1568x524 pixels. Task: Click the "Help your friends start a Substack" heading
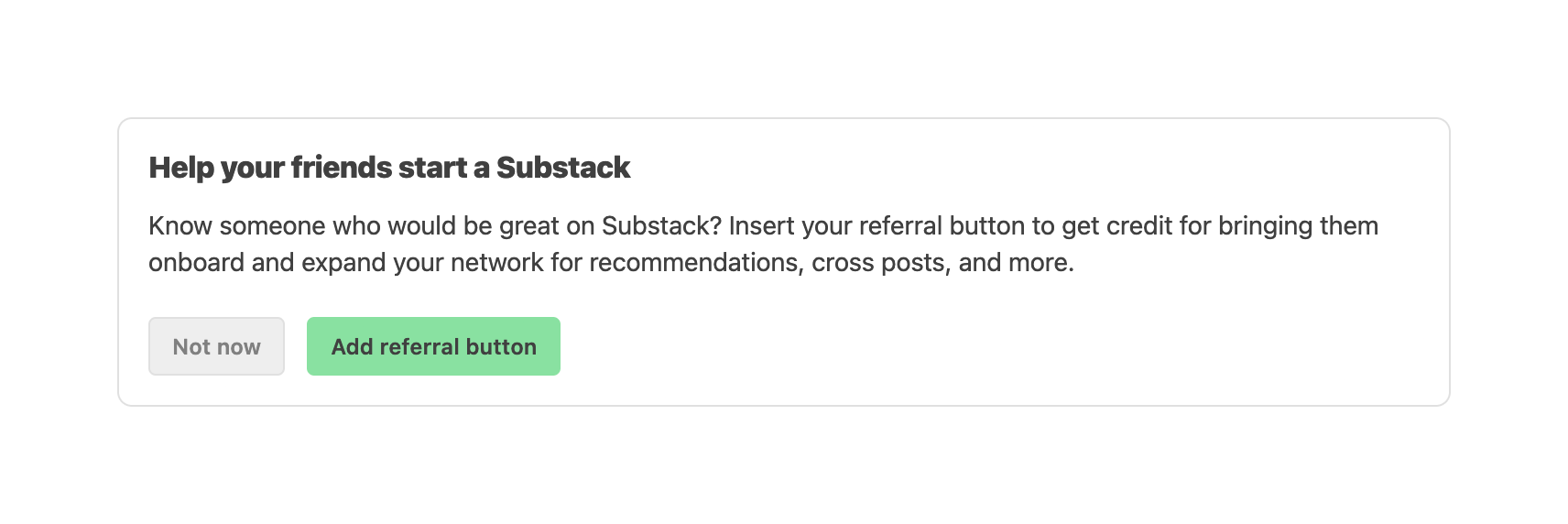click(389, 168)
